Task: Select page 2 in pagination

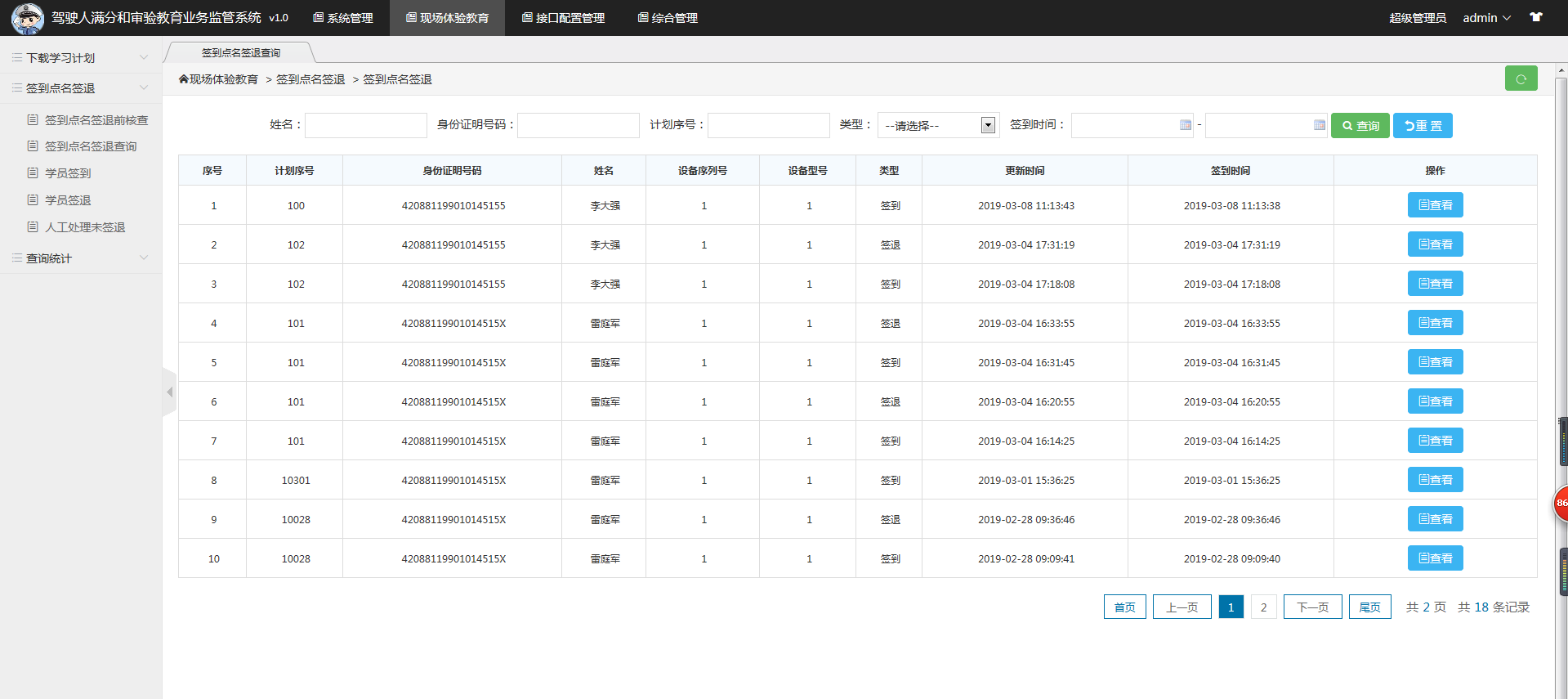Action: tap(1264, 607)
